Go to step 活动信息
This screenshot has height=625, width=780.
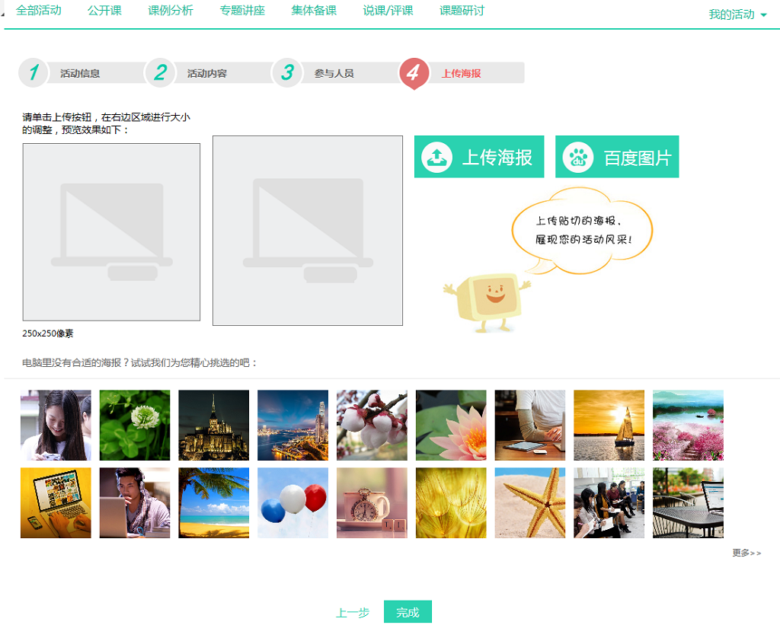point(80,73)
